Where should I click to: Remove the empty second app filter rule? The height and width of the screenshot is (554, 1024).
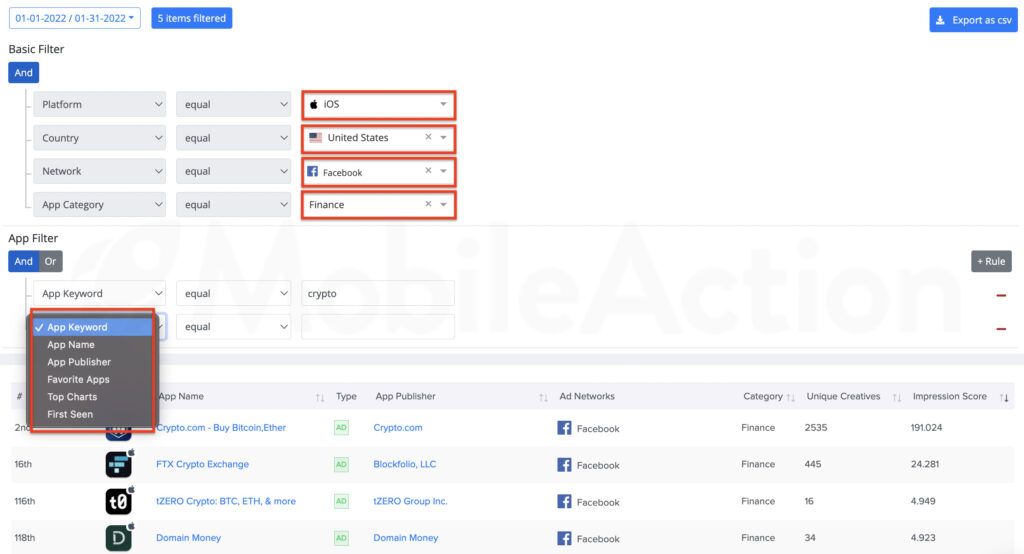(x=1000, y=329)
